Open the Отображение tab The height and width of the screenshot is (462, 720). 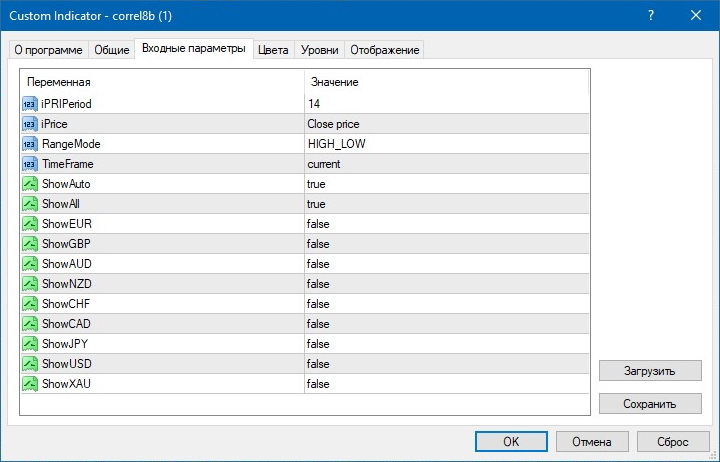385,50
